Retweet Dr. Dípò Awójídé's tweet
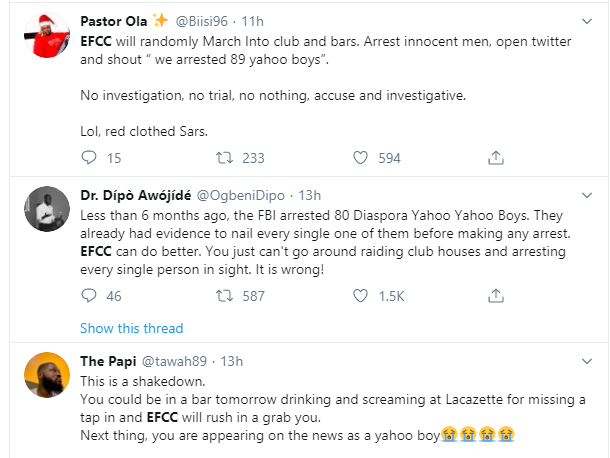610x458 pixels. (x=226, y=296)
